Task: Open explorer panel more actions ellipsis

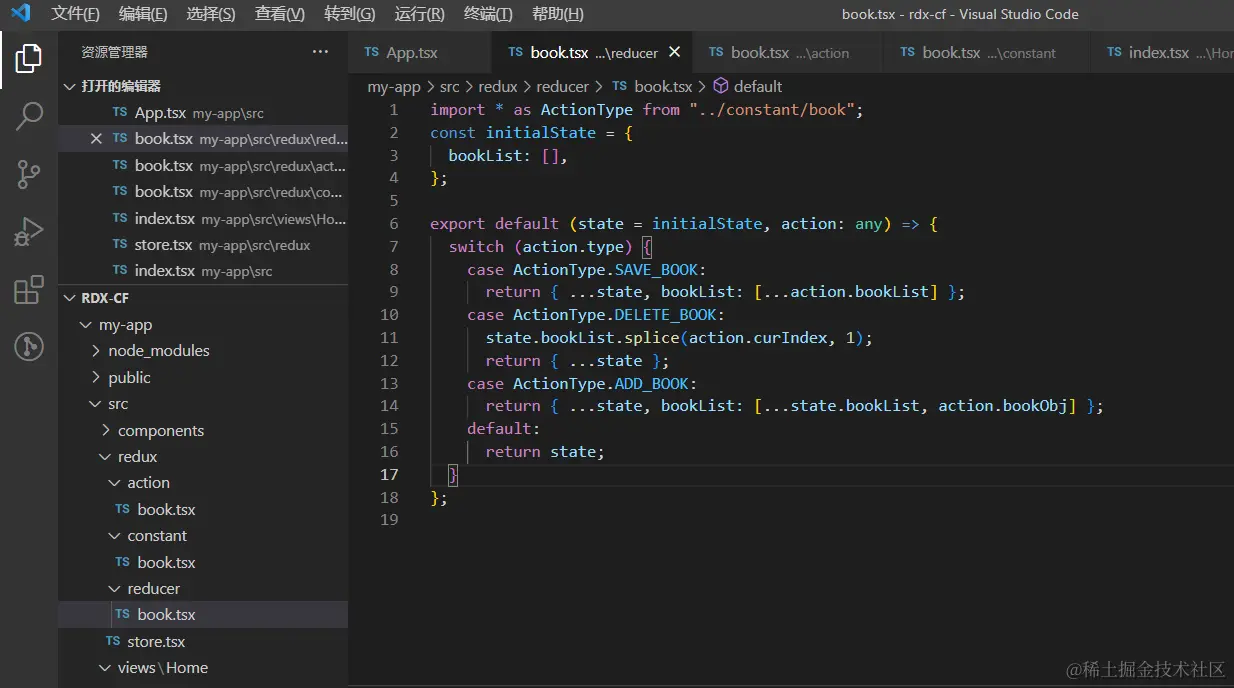Action: (x=320, y=52)
